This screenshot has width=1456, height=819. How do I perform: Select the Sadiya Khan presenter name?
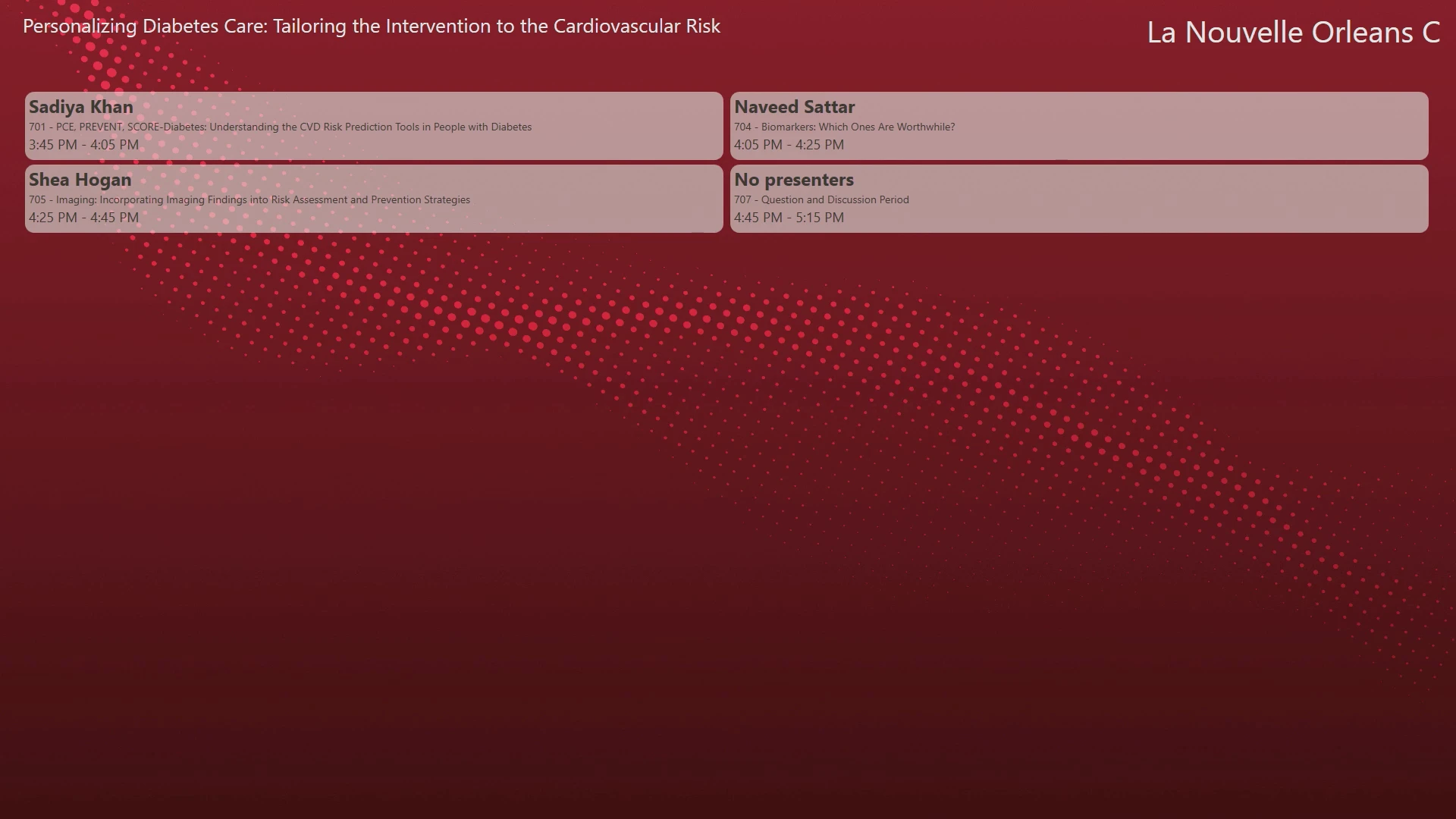[x=81, y=107]
